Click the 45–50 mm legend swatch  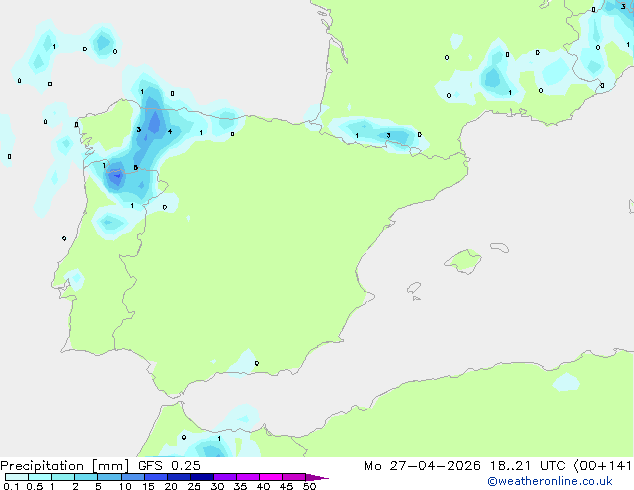tap(294, 477)
